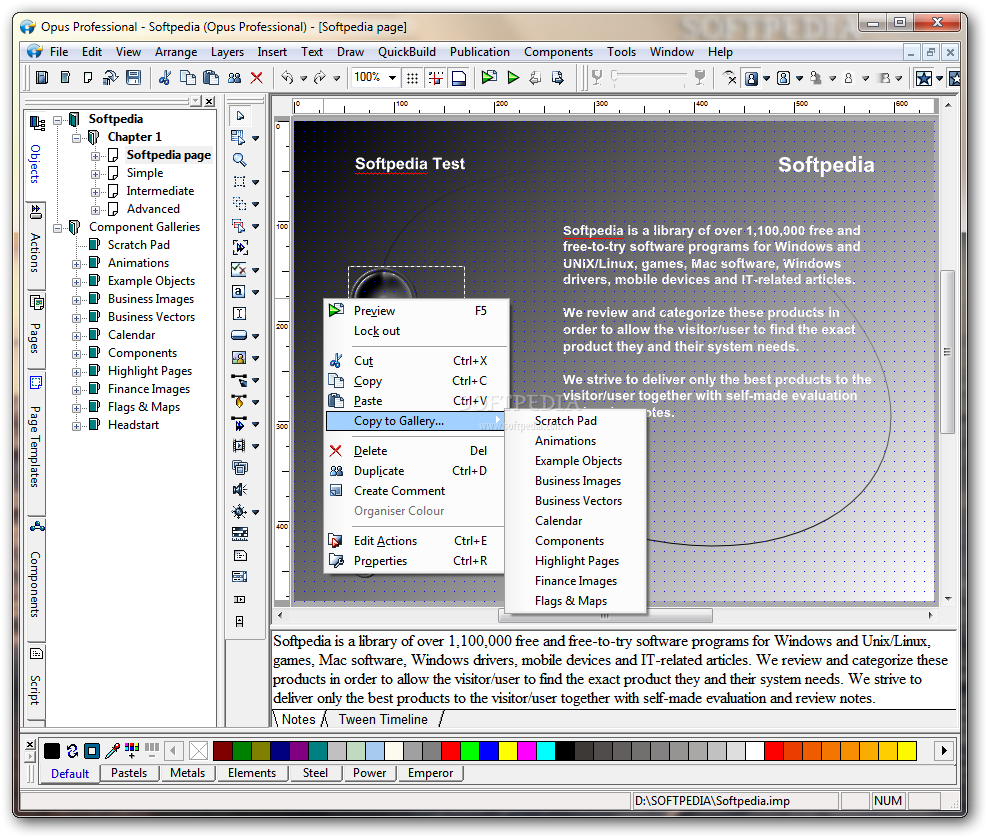This screenshot has width=988, height=838.
Task: Open the 100% zoom dropdown
Action: (392, 77)
